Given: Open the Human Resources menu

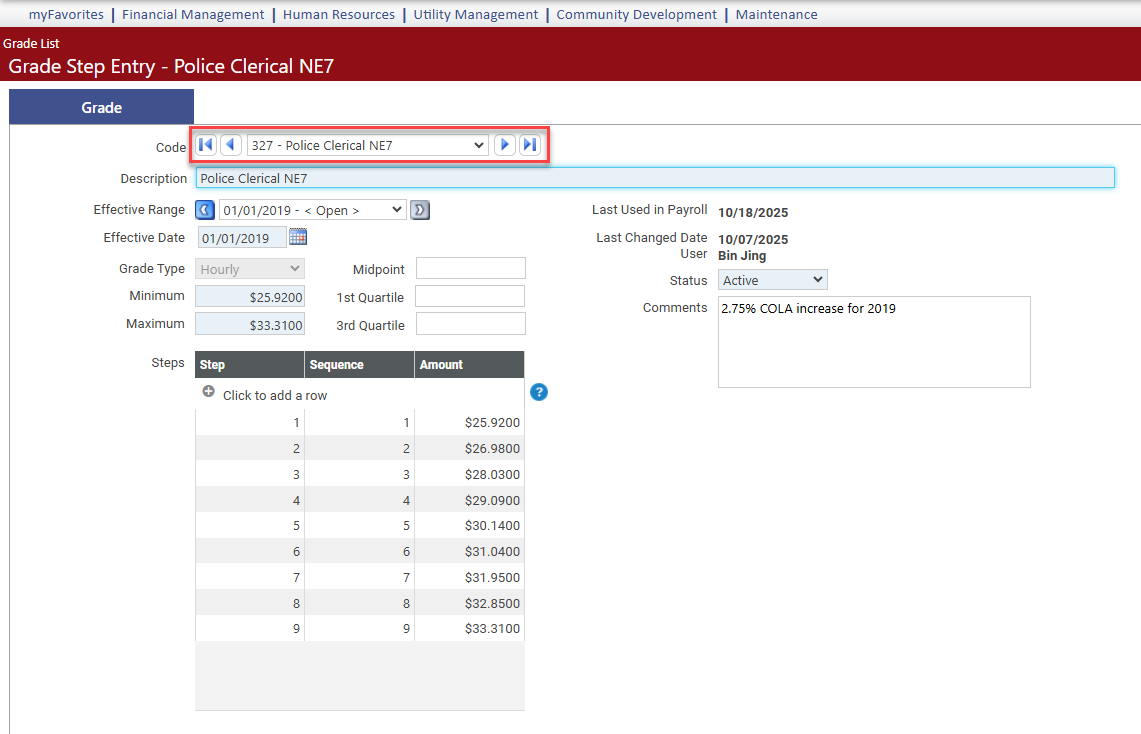Looking at the screenshot, I should tap(339, 14).
